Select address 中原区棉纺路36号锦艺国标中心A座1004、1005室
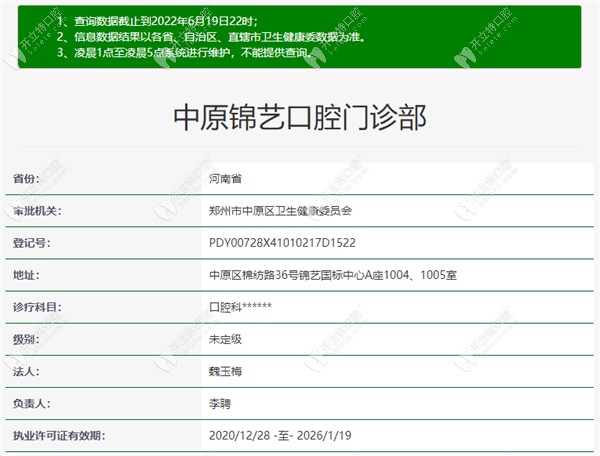Screen dimensions: 600x456 pyautogui.click(x=333, y=275)
